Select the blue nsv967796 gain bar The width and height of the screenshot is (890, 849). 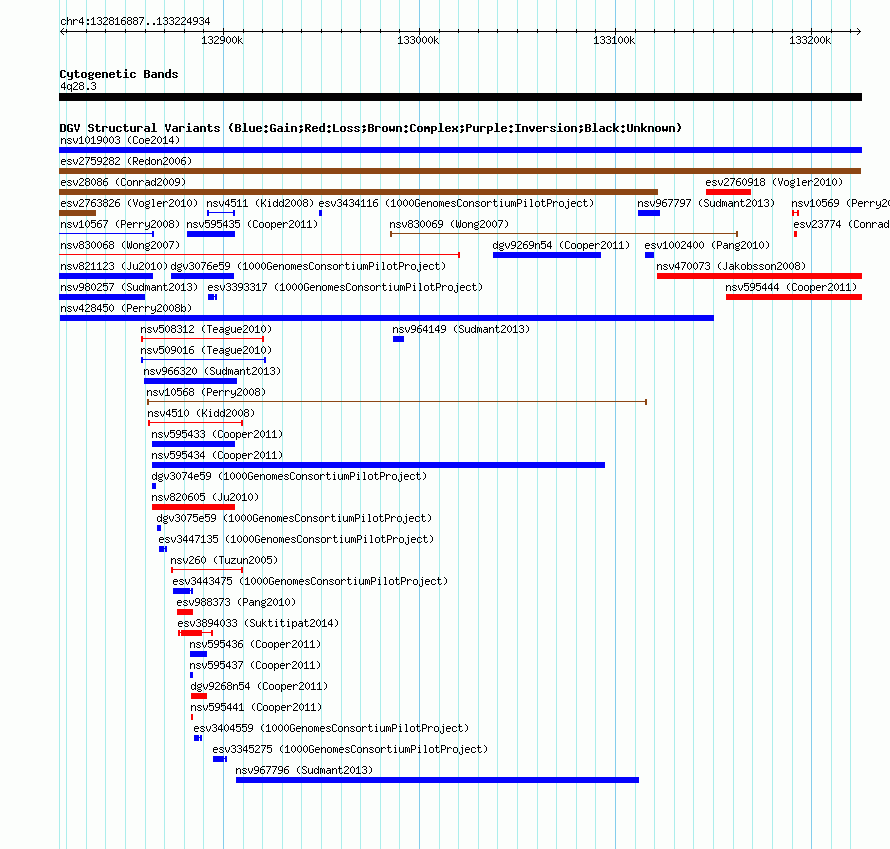[x=437, y=780]
